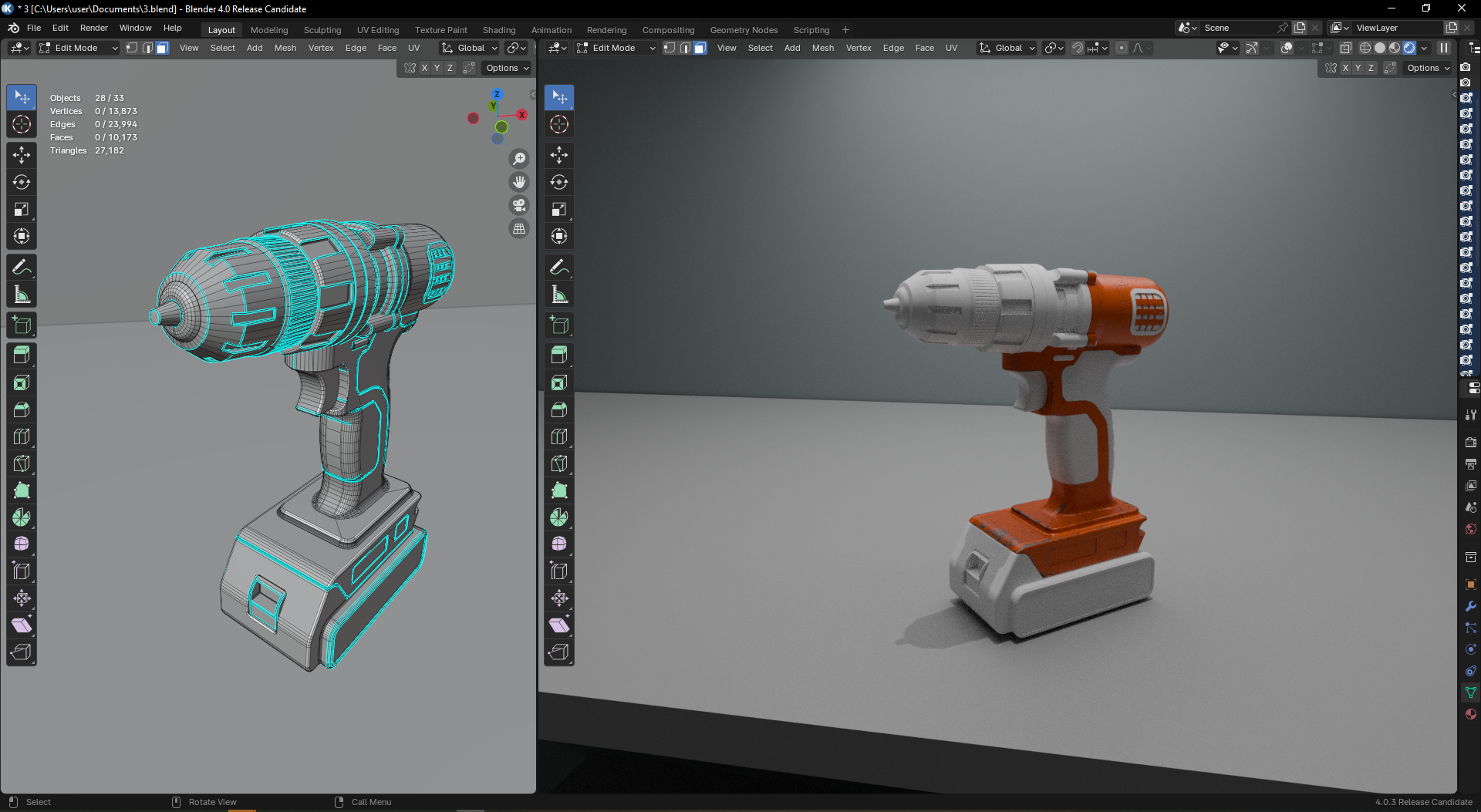Open the Edit Mode dropdown in right viewport
This screenshot has height=812, width=1481.
(x=616, y=48)
